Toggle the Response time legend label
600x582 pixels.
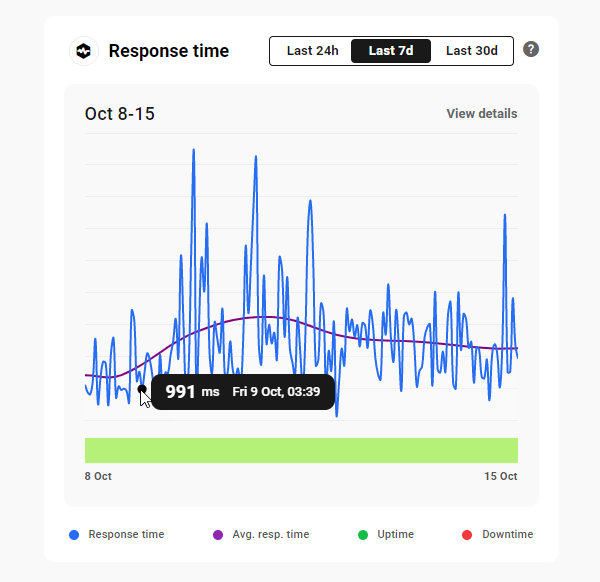[x=126, y=535]
